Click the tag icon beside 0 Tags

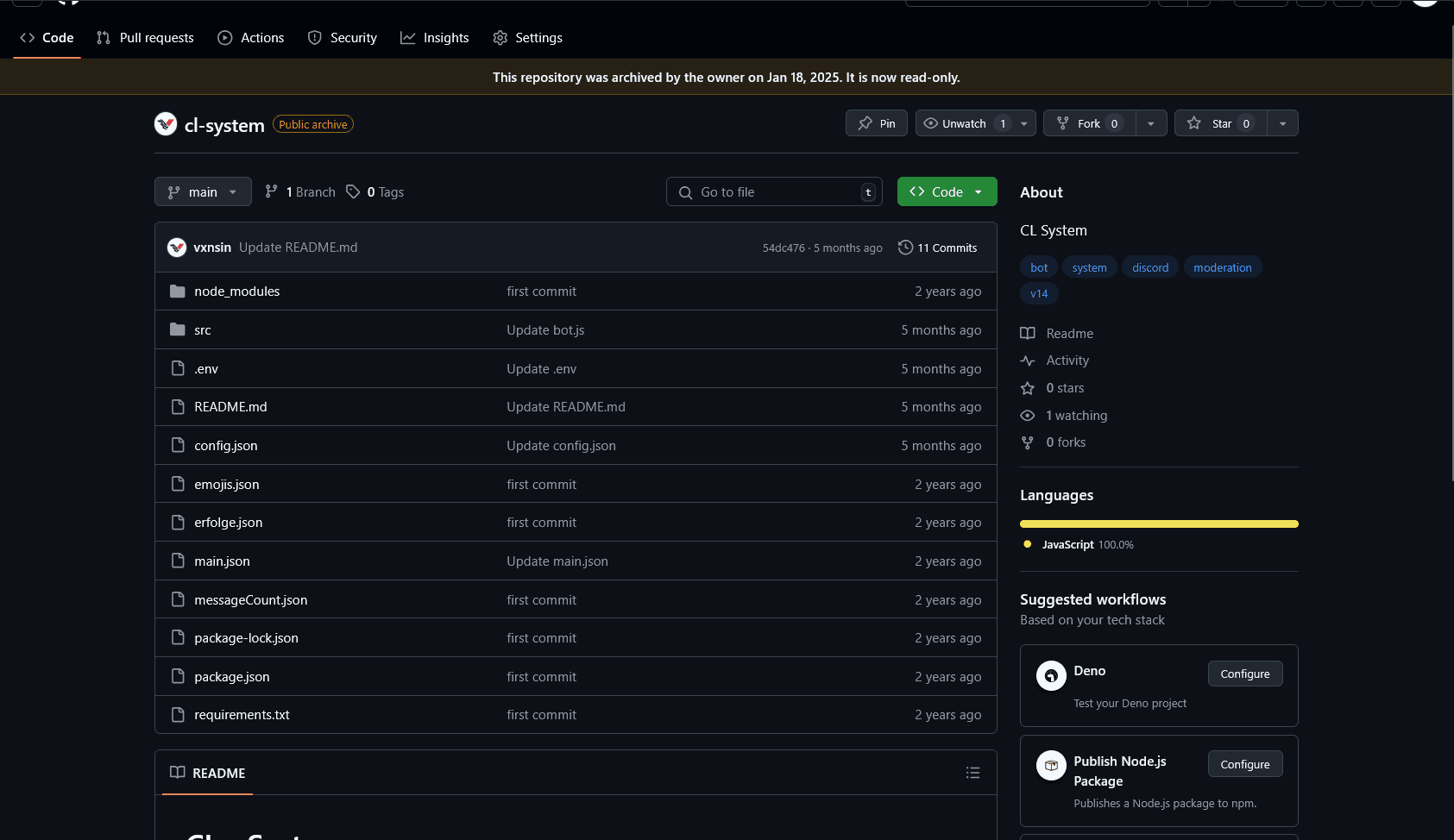pyautogui.click(x=353, y=191)
